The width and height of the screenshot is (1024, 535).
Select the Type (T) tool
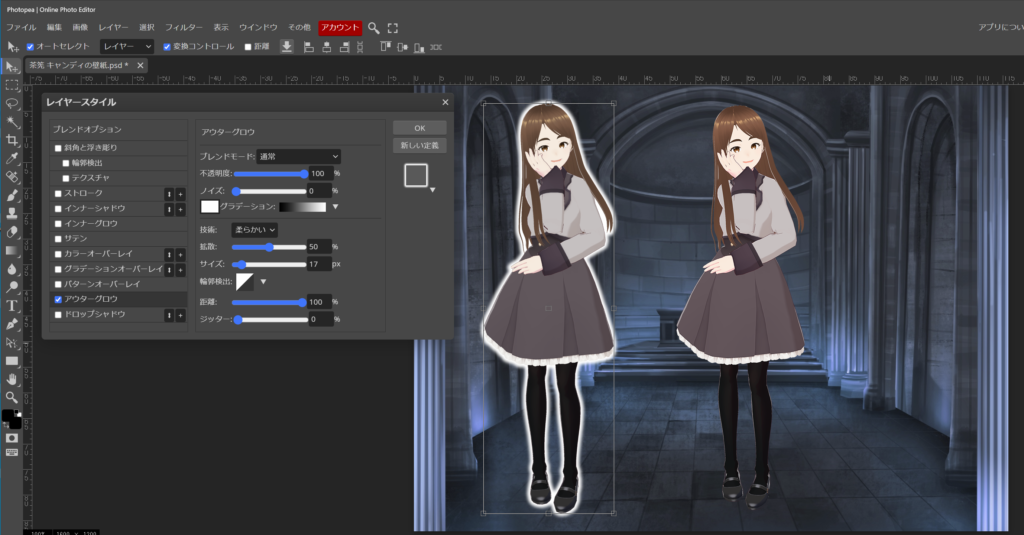[12, 306]
